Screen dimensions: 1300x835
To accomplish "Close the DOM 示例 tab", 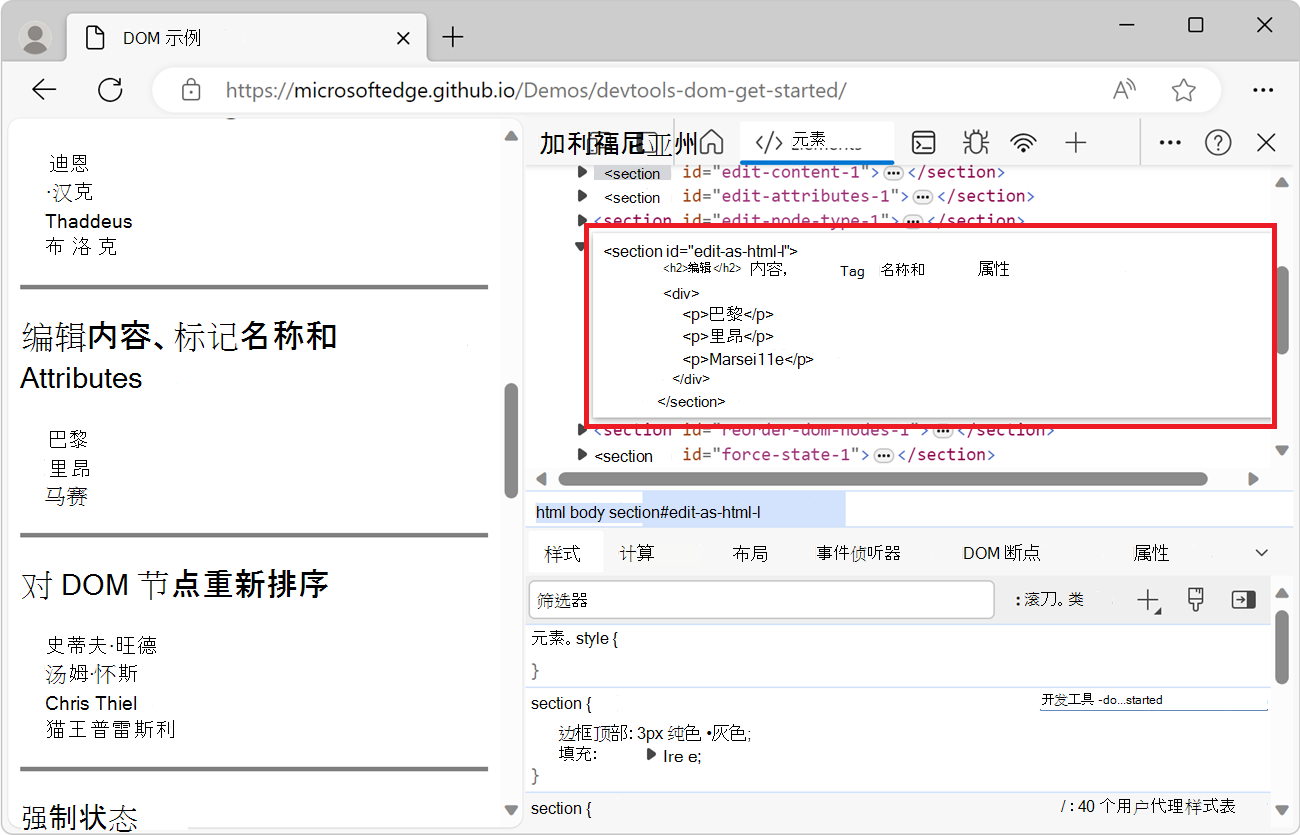I will [404, 38].
